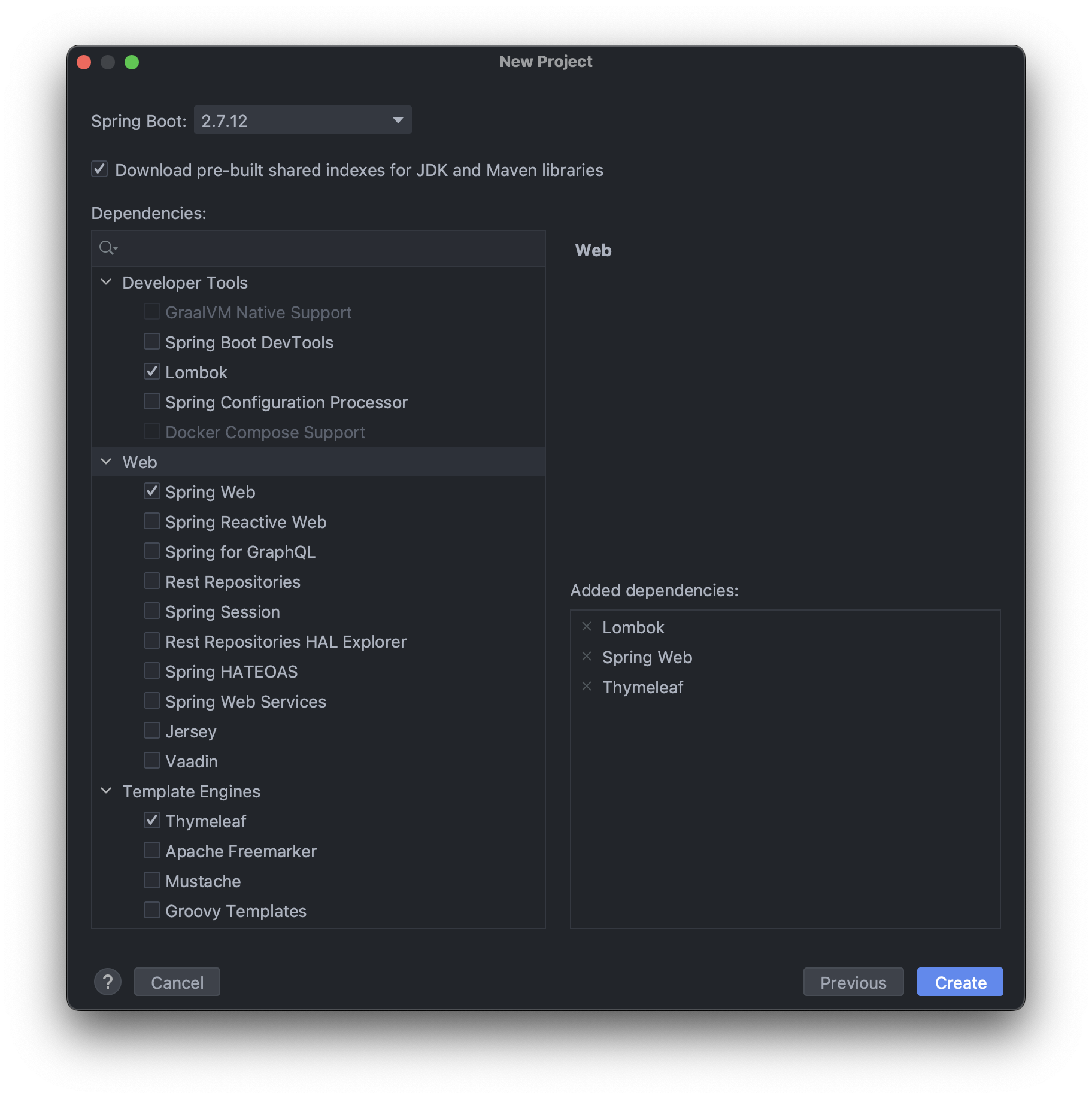Screen dimensions: 1092x1099
Task: Remove Thymeleaf from added dependencies
Action: [587, 687]
